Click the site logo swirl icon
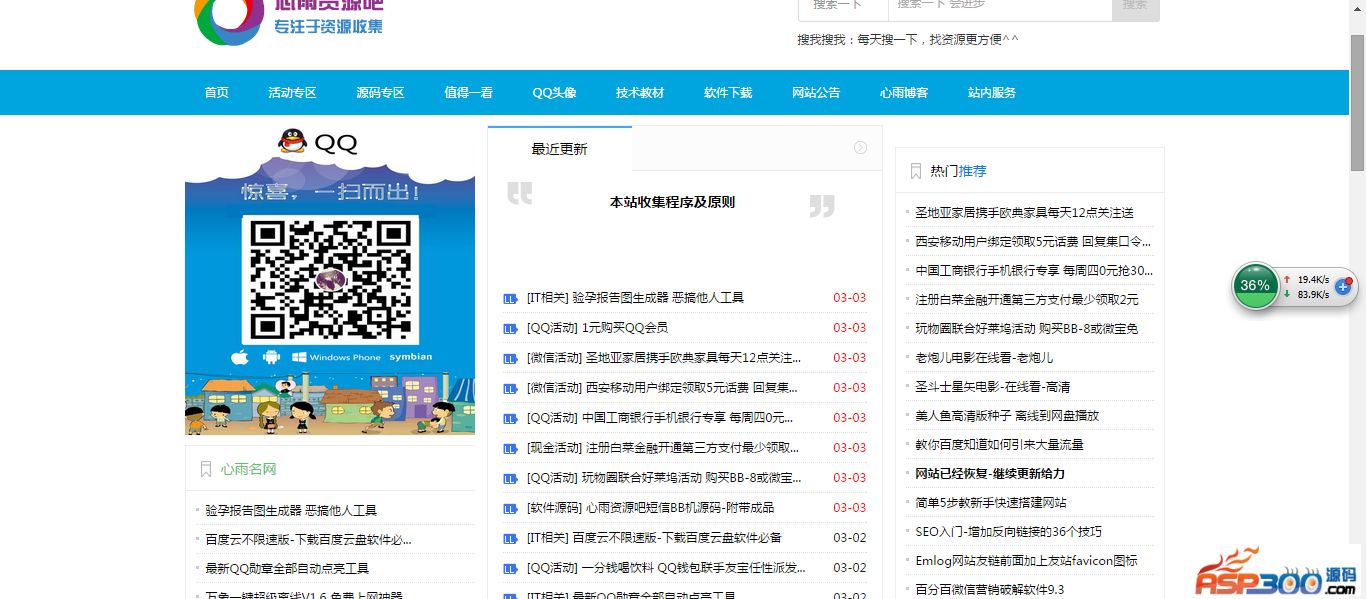The image size is (1366, 599). pos(229,18)
